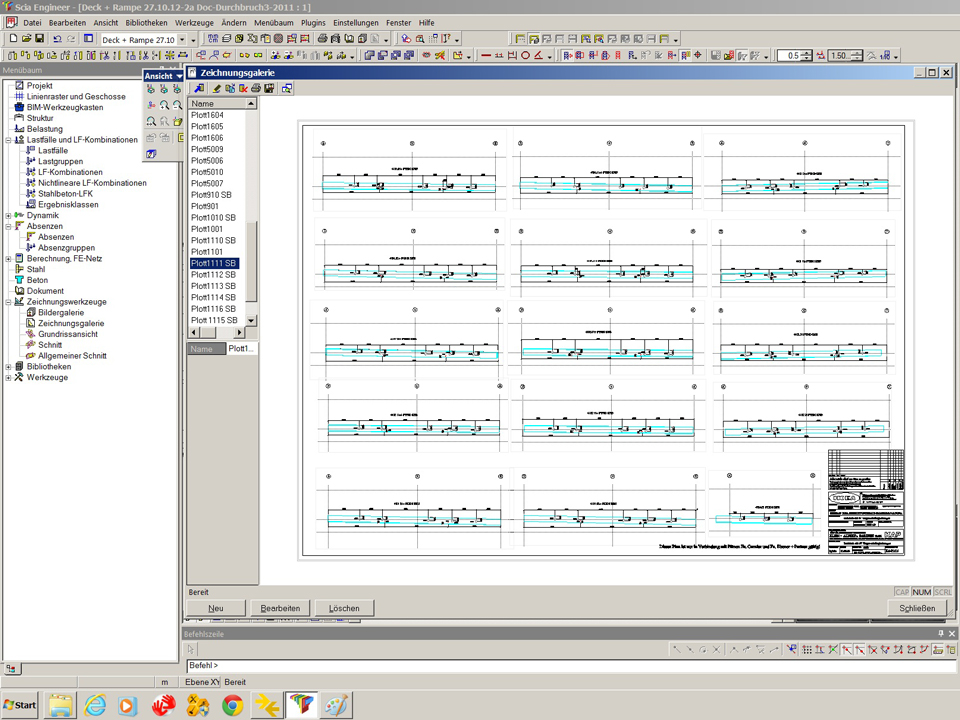The height and width of the screenshot is (720, 960).
Task: Collapse the Lastfälle und LF-Kombinationen node
Action: click(x=8, y=140)
